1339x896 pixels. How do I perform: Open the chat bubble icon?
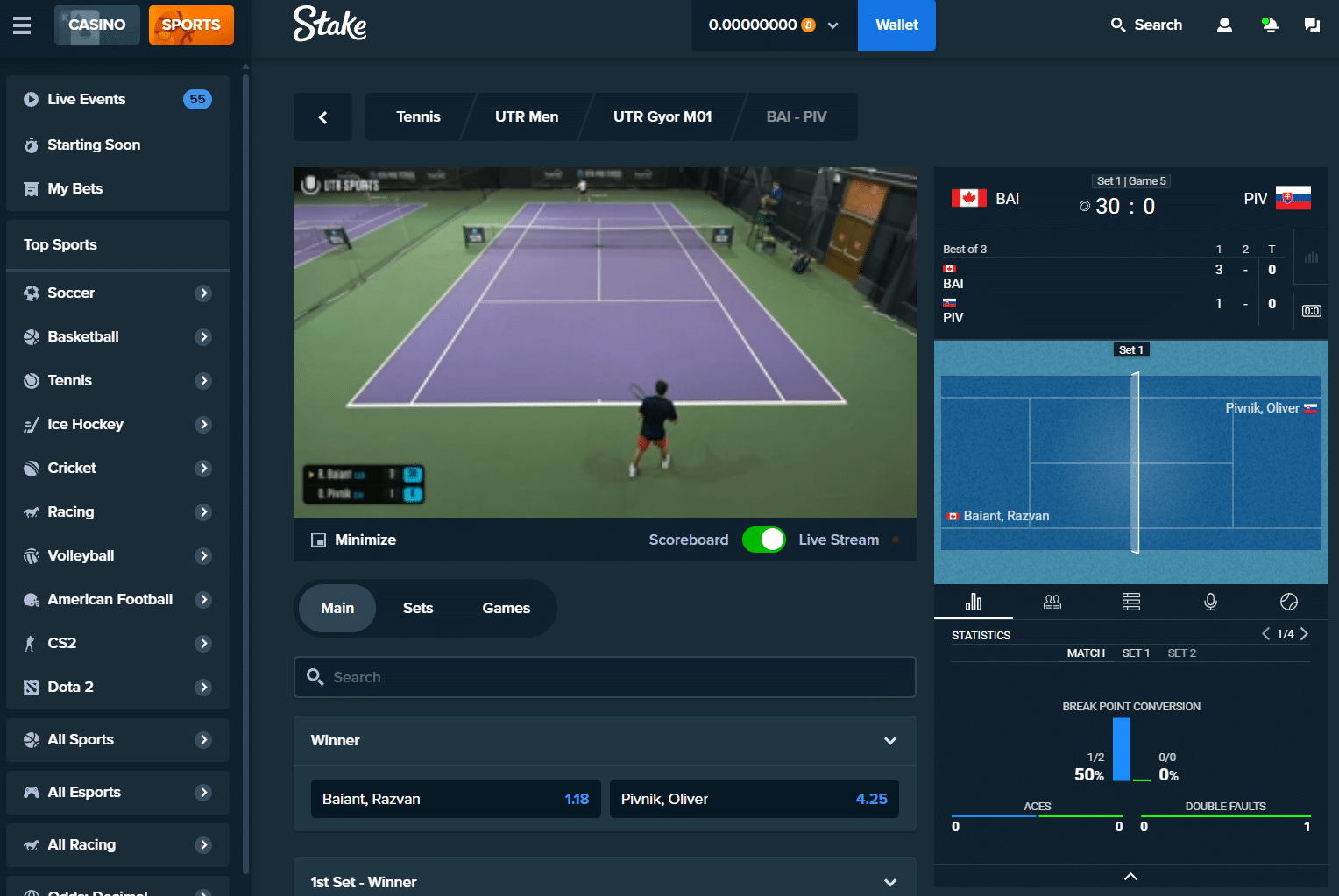click(x=1312, y=25)
